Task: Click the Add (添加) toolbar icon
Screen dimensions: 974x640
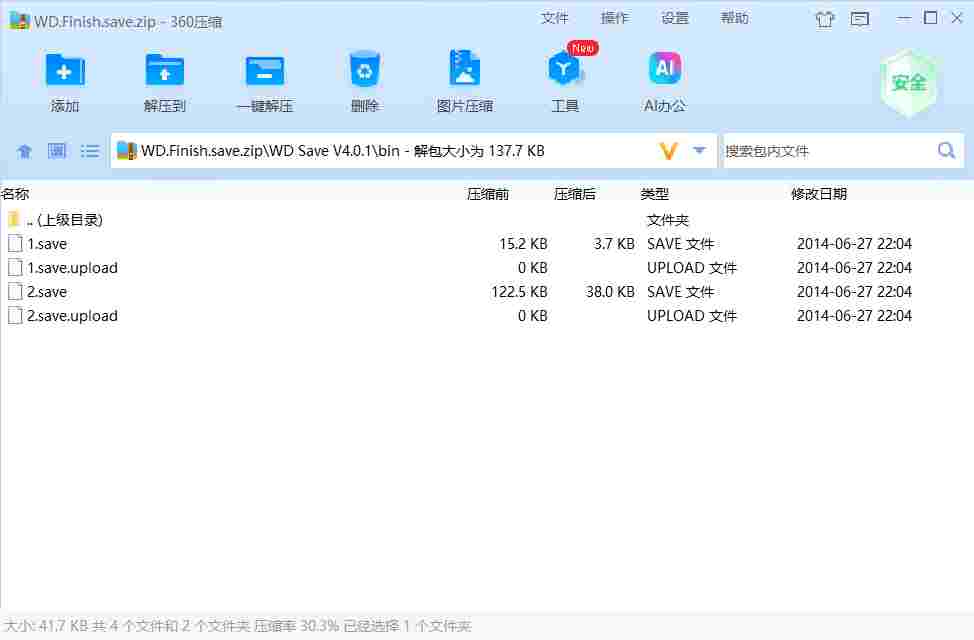Action: 65,70
